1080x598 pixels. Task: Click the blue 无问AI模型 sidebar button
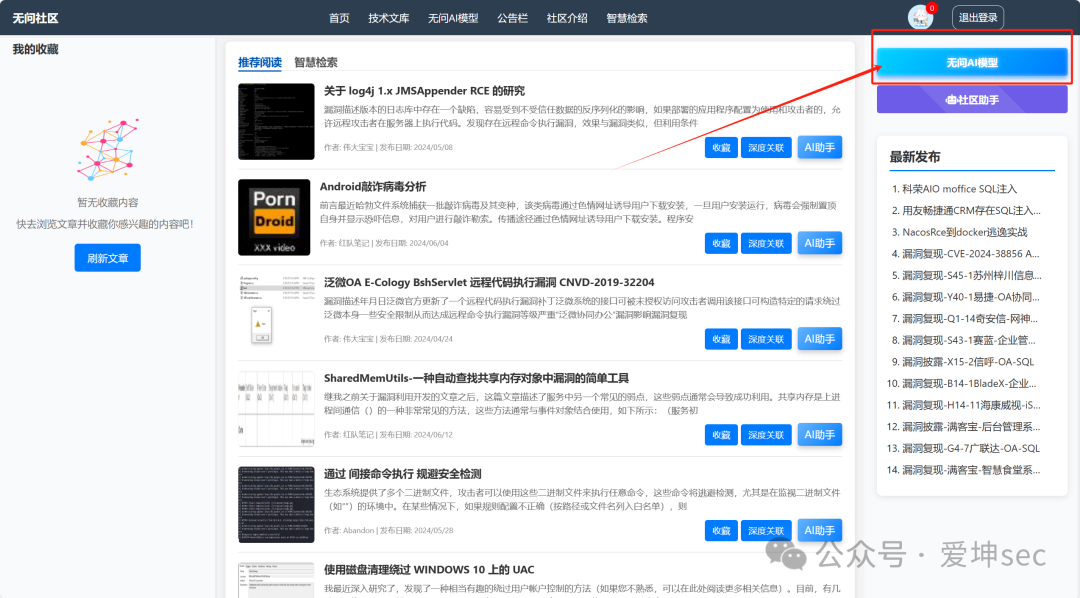tap(972, 63)
